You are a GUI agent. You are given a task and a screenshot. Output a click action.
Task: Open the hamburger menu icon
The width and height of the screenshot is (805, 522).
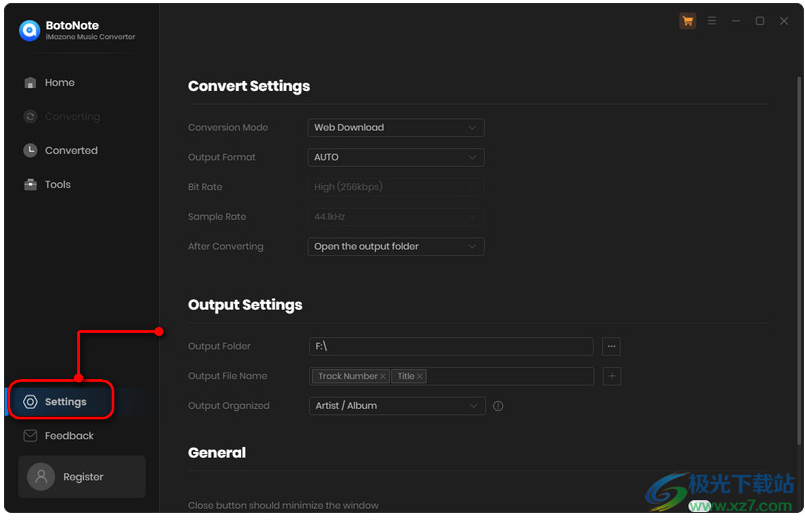click(712, 21)
